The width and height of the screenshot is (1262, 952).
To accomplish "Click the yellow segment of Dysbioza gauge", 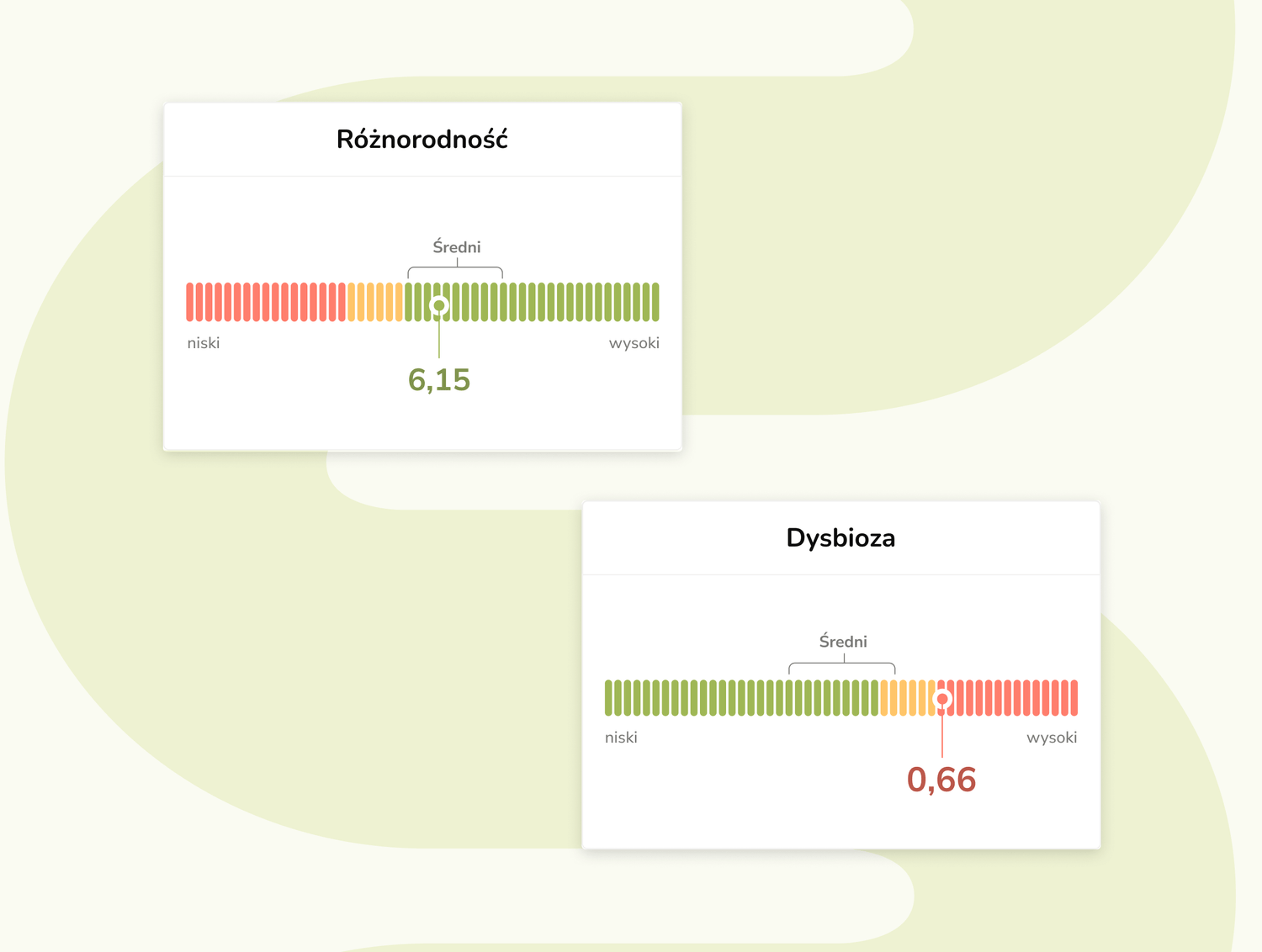I will tap(904, 698).
